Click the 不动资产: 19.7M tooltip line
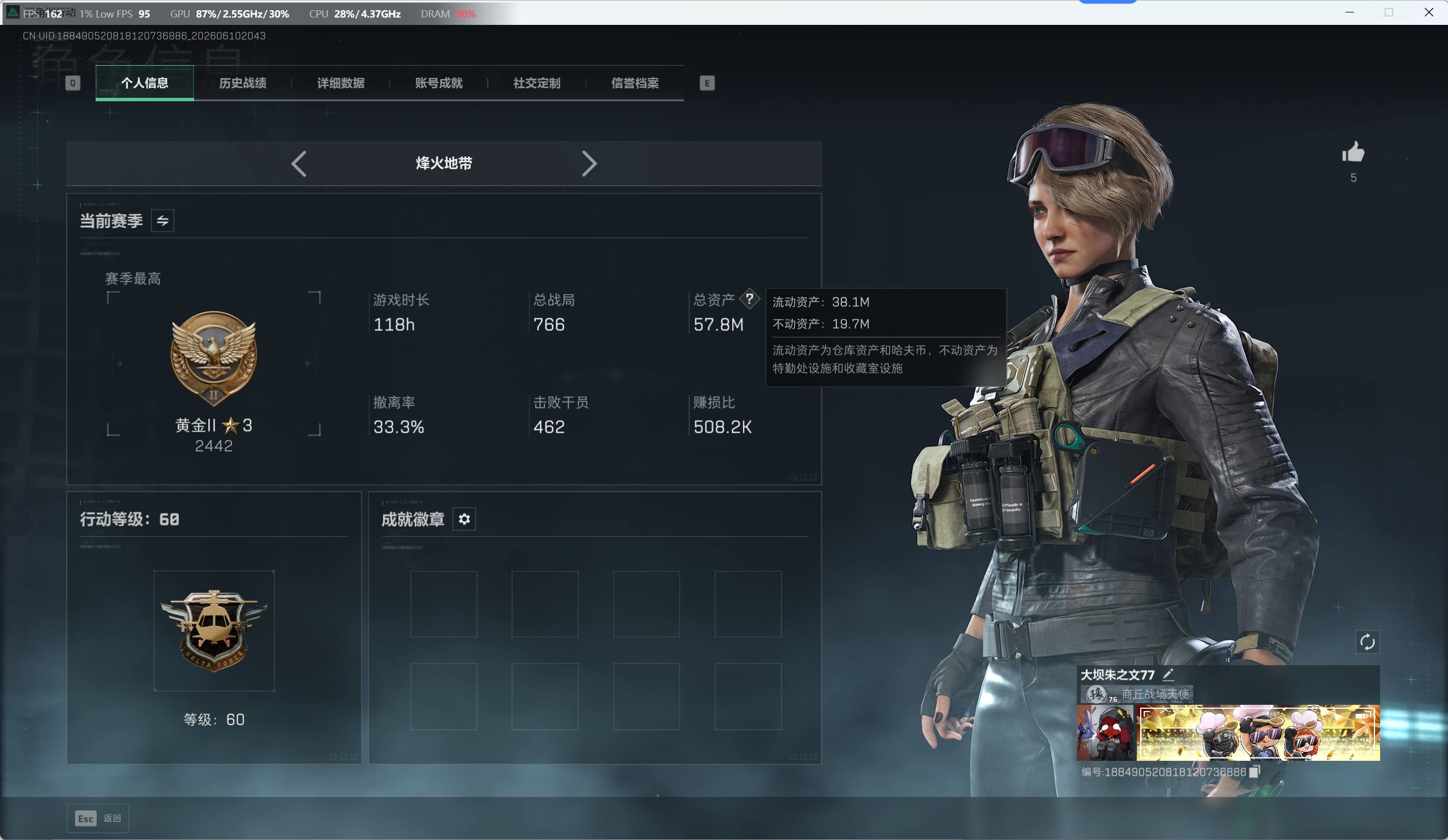Viewport: 1448px width, 840px height. [x=820, y=324]
